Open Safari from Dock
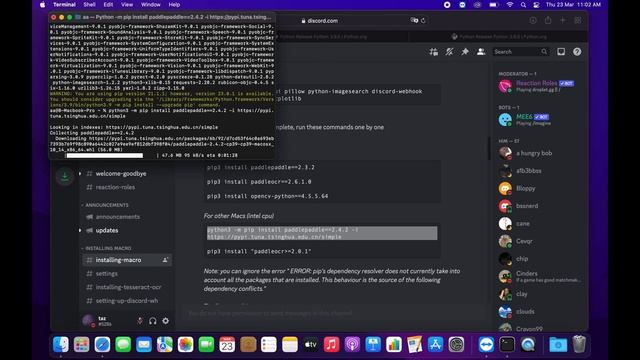The height and width of the screenshot is (360, 640). [102, 344]
